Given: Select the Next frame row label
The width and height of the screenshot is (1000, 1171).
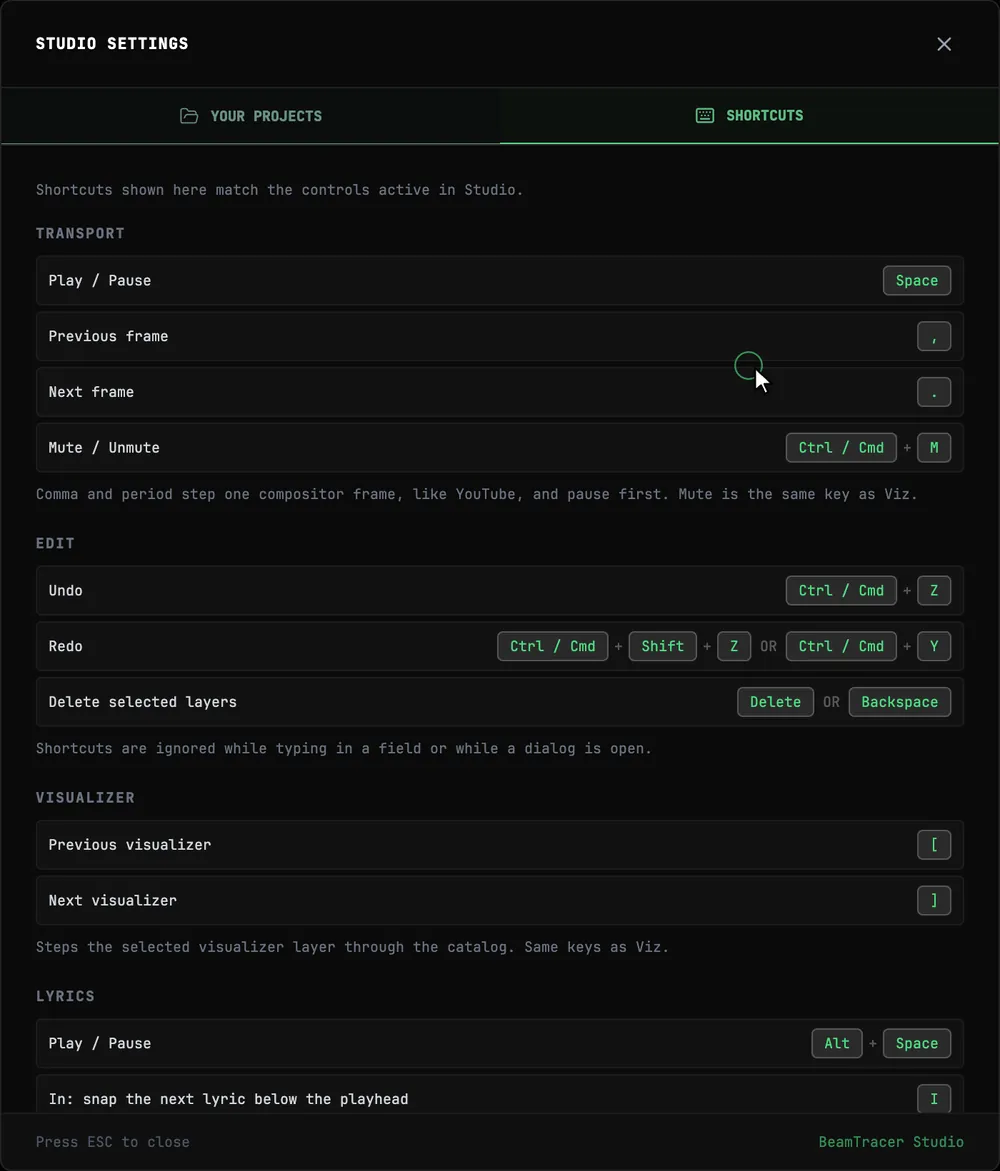Looking at the screenshot, I should click(91, 392).
